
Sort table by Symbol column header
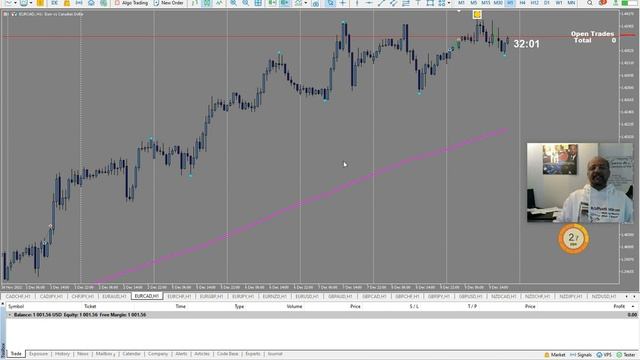16,306
